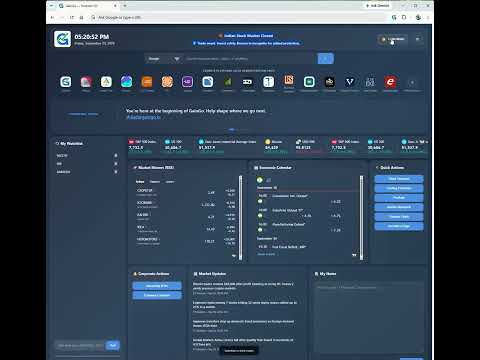Click the watchlist symbol input field
480x360 pixels.
click(x=80, y=346)
